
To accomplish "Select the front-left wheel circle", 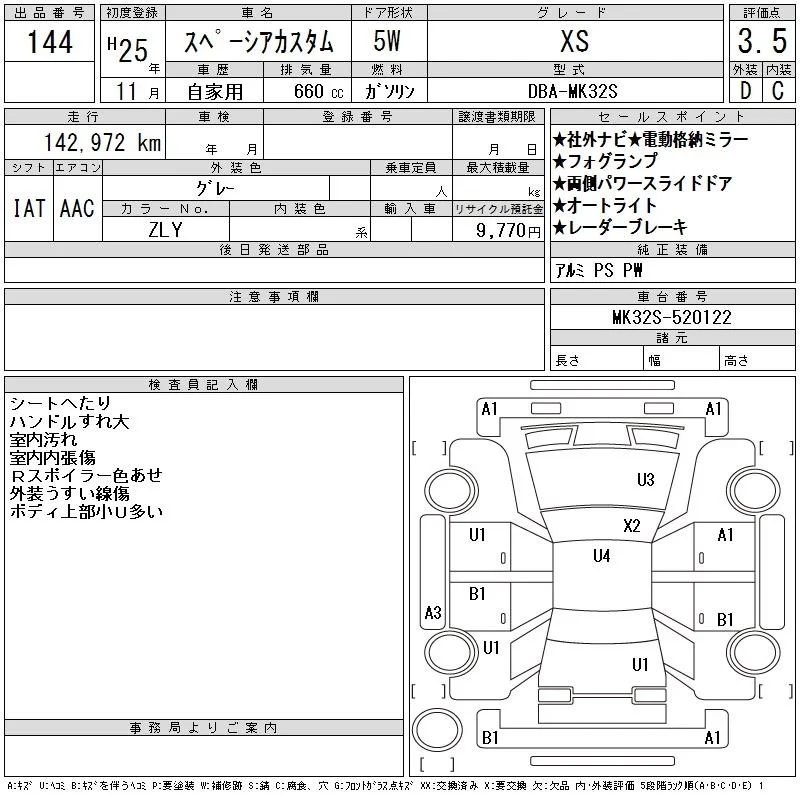I will [x=451, y=491].
